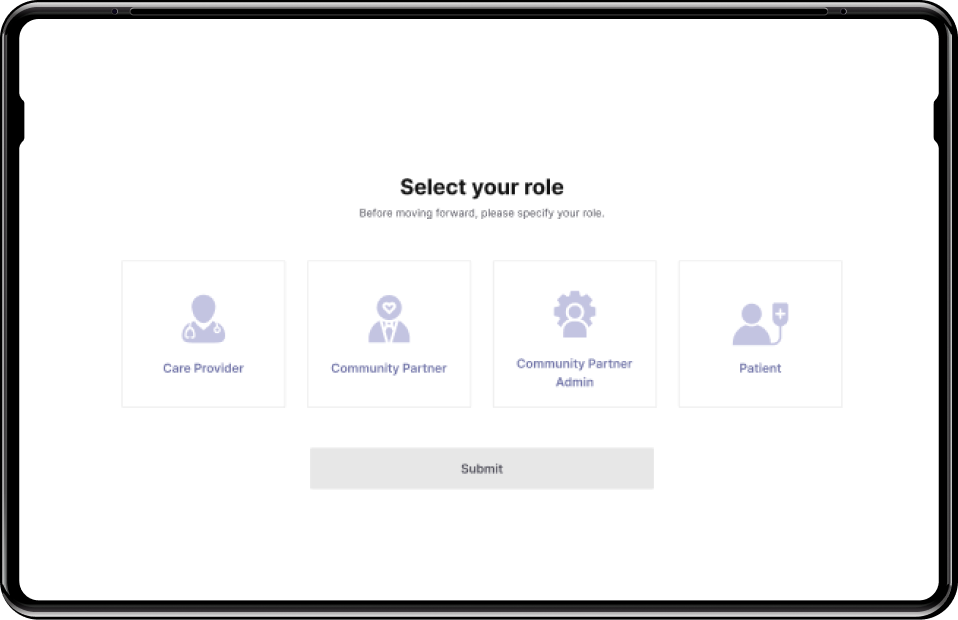Select the "Care Provider" text label
The width and height of the screenshot is (958, 620).
(203, 368)
